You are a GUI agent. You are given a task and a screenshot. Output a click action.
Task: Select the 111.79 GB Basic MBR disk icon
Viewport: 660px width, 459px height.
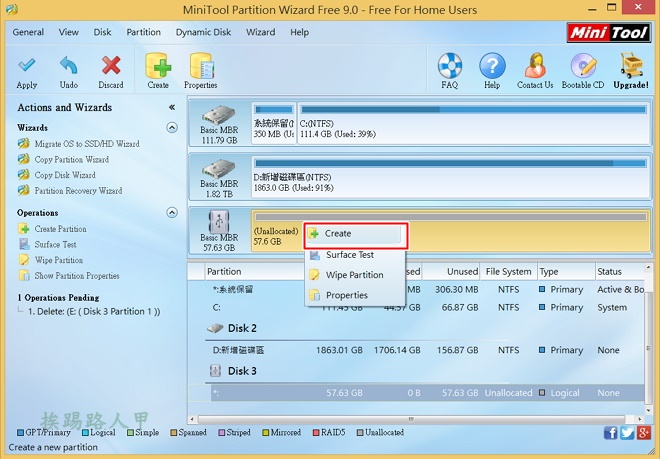[219, 115]
